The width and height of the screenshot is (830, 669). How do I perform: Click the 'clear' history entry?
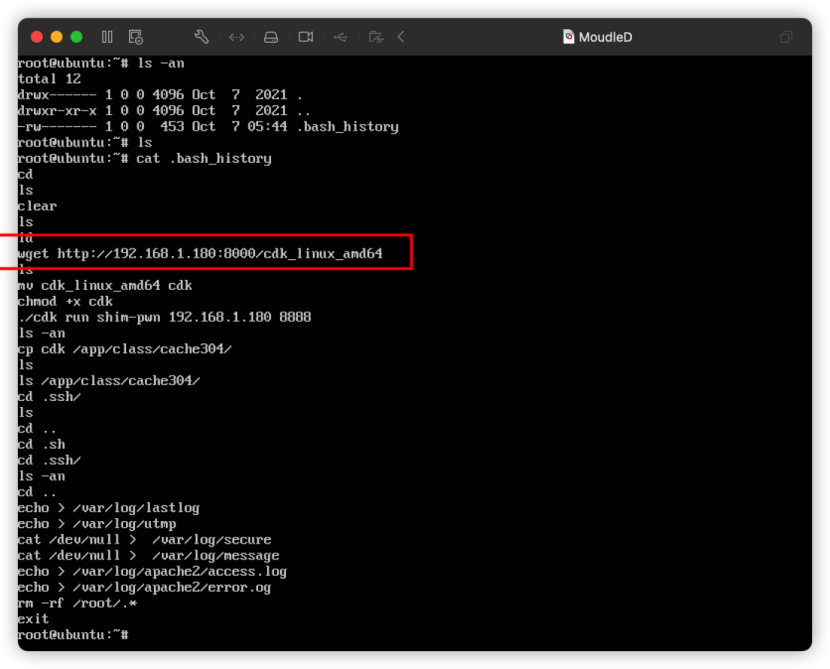[x=37, y=206]
